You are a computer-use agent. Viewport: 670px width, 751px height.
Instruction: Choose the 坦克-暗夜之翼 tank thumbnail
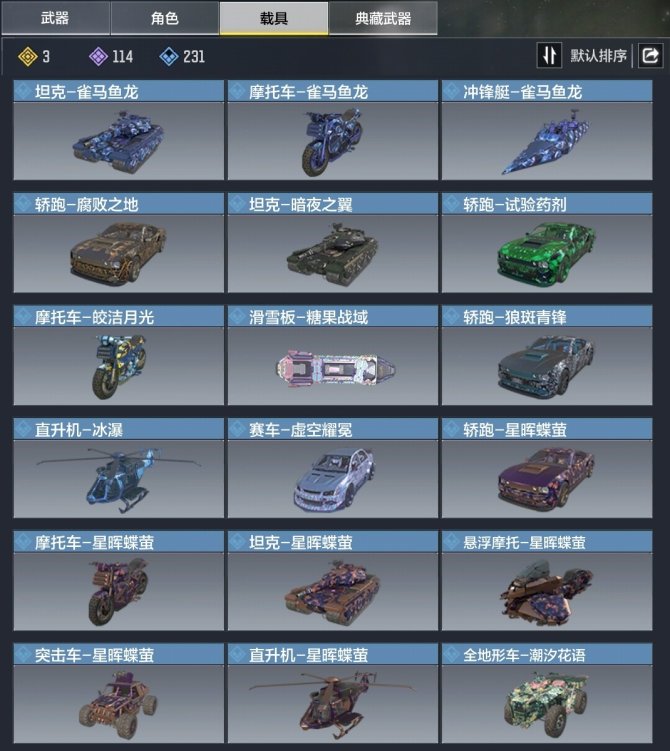pyautogui.click(x=333, y=254)
